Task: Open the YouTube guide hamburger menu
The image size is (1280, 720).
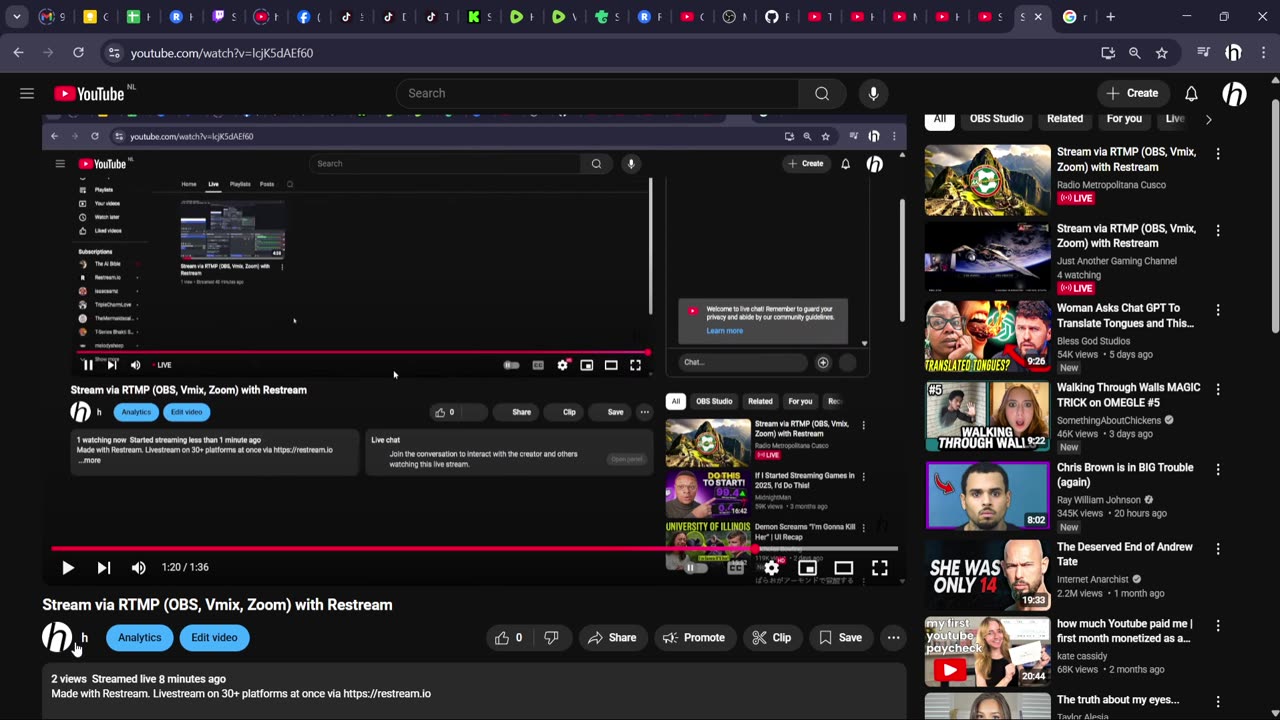Action: [x=27, y=93]
